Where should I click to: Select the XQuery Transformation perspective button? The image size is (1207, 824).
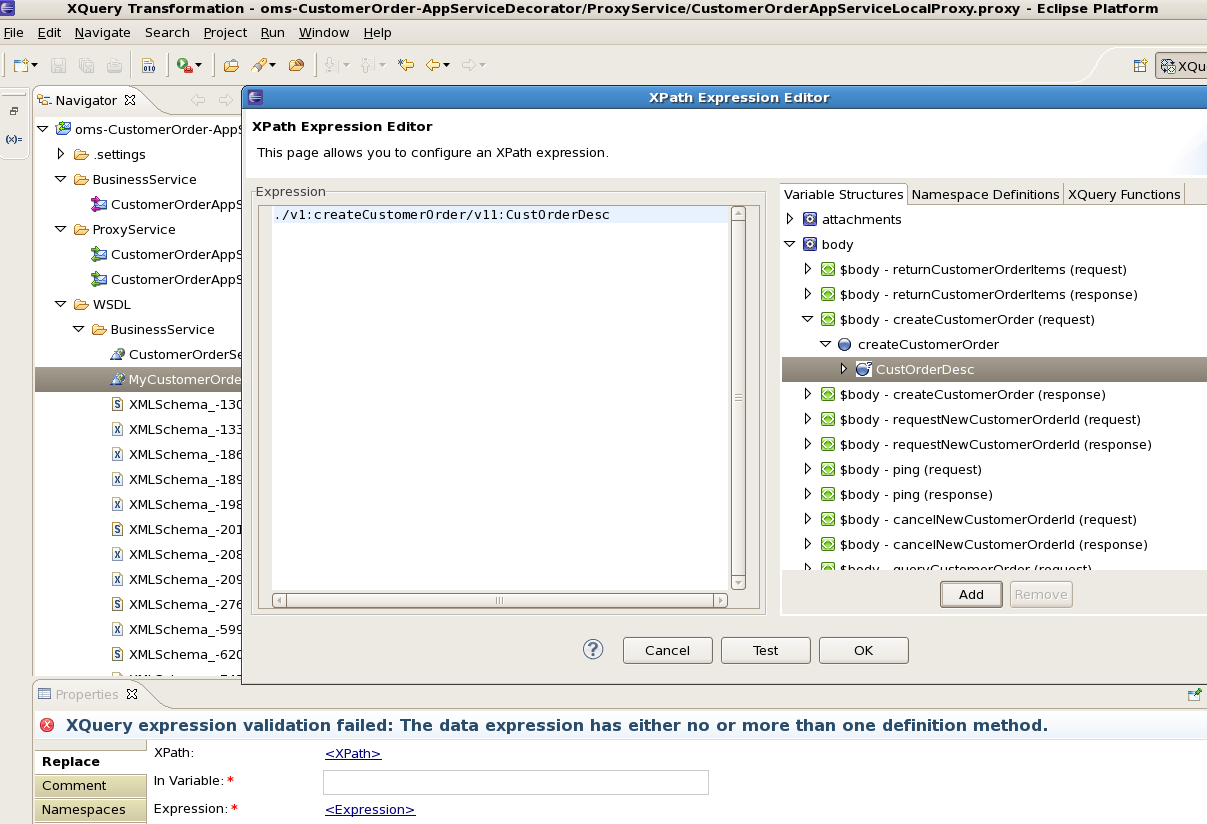pyautogui.click(x=1182, y=66)
